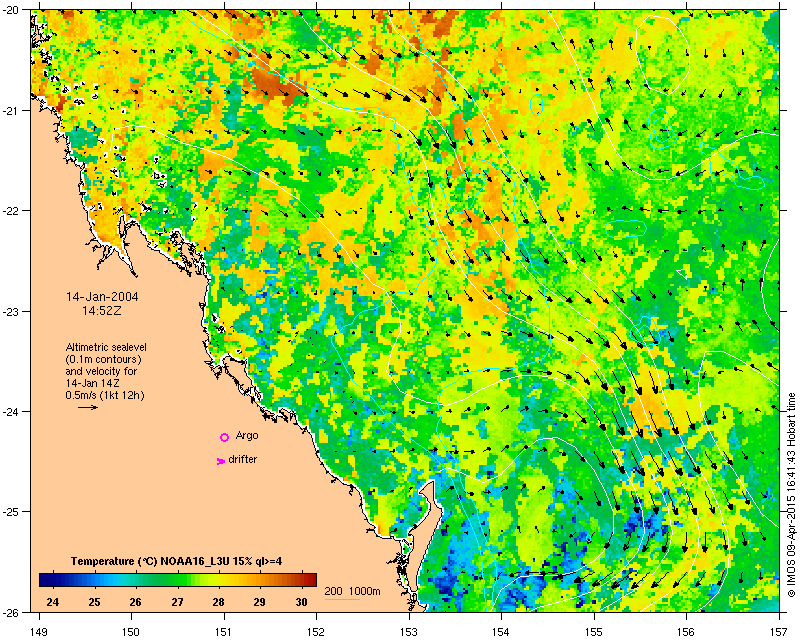Click the latitude label -21

[x=11, y=110]
